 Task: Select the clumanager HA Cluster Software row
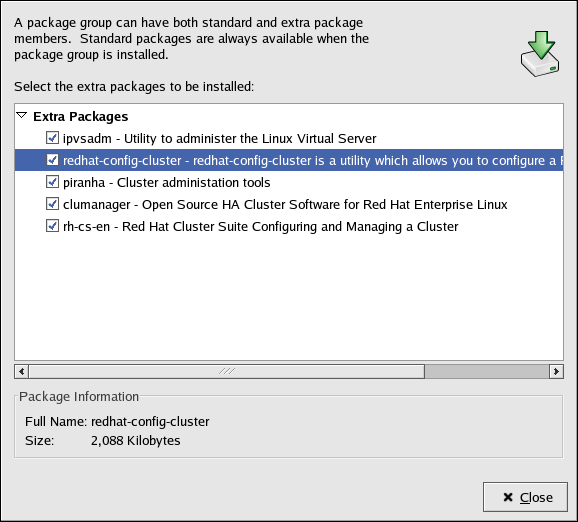pyautogui.click(x=289, y=204)
